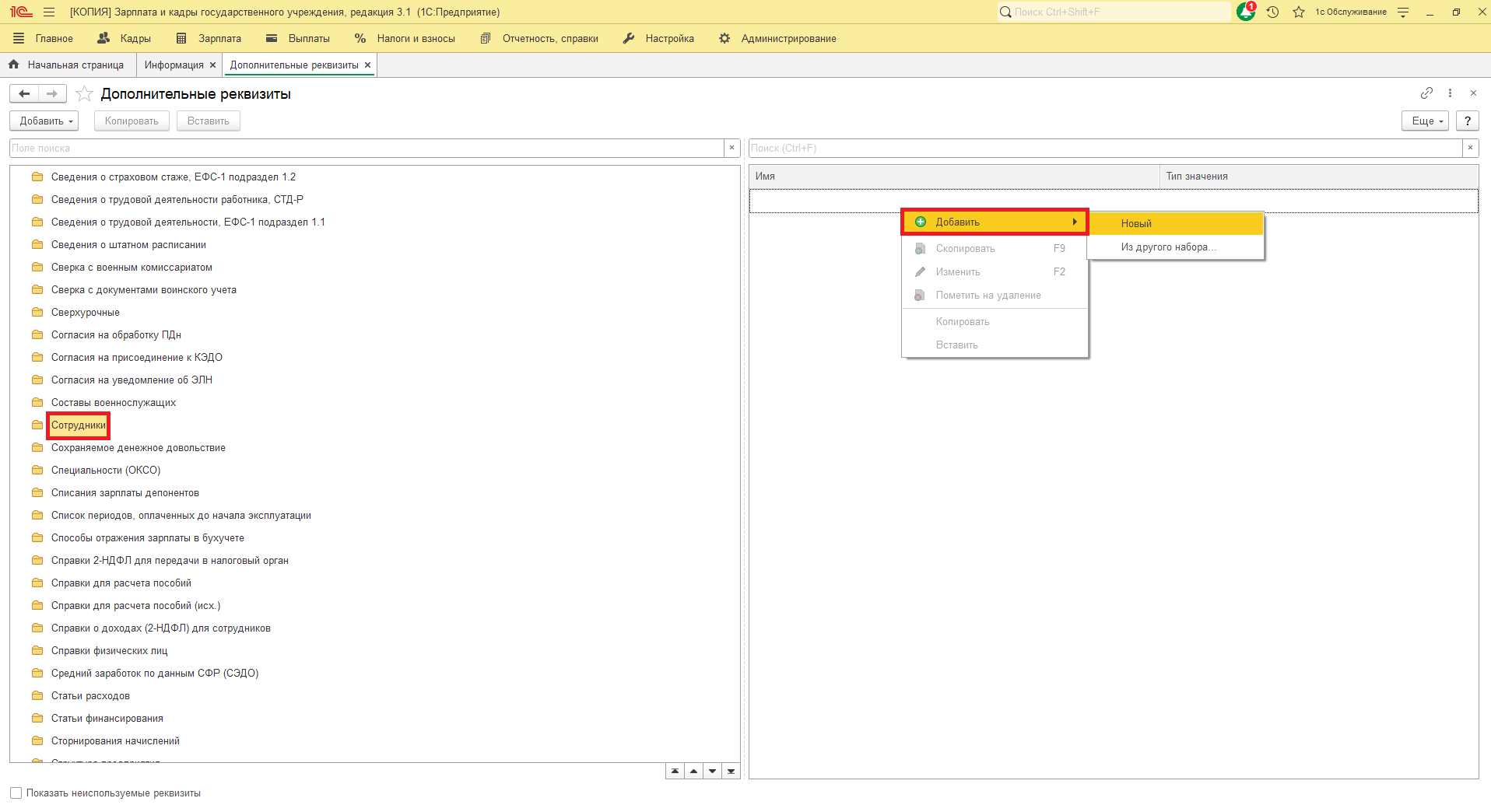Click the folder icon beside Статьи расходов
Image resolution: width=1491 pixels, height=812 pixels.
tap(37, 695)
